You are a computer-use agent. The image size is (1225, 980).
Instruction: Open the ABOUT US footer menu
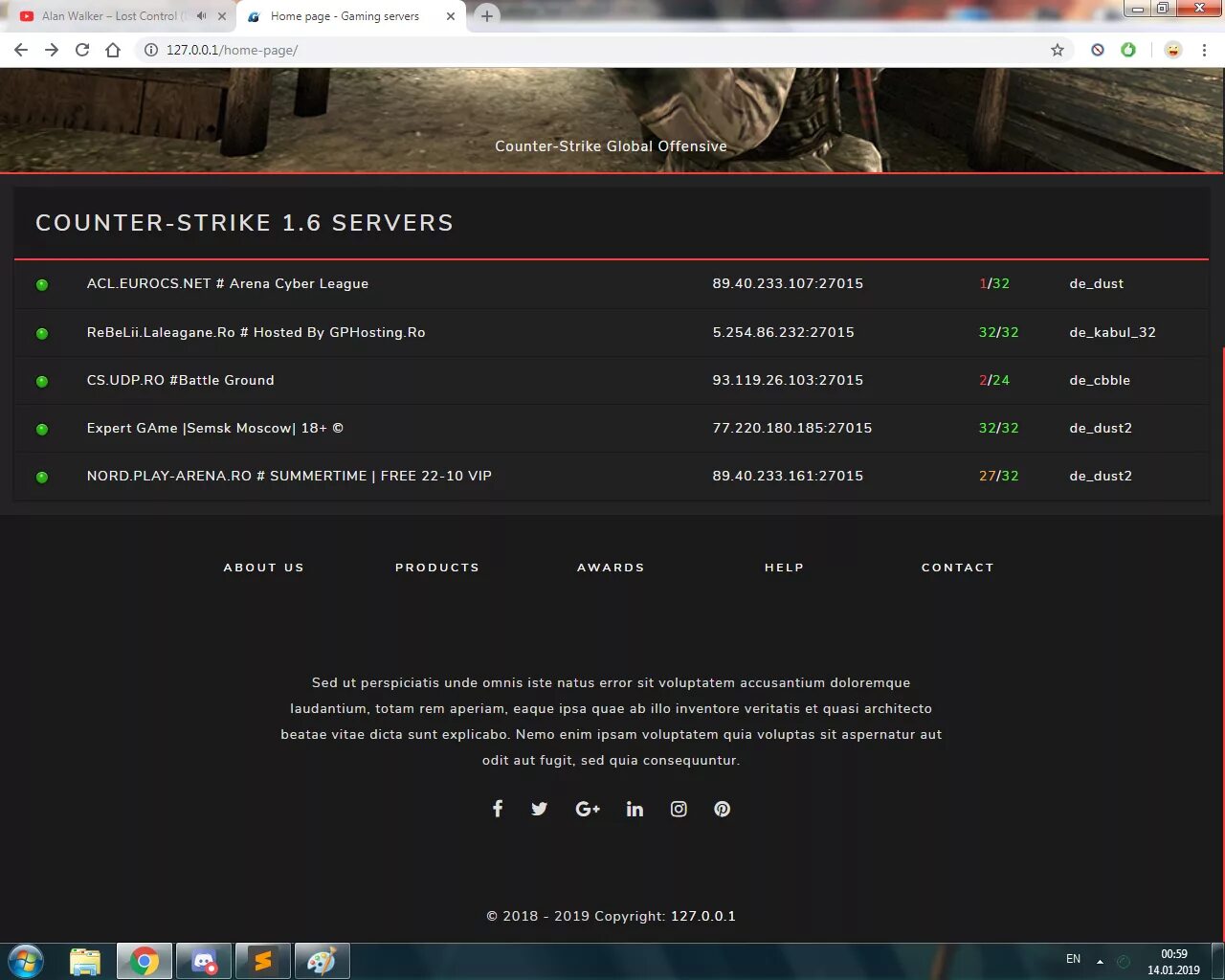click(264, 568)
